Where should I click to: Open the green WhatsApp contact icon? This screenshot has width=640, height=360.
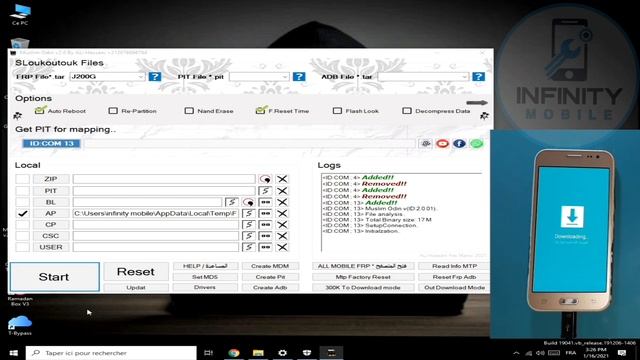476,143
